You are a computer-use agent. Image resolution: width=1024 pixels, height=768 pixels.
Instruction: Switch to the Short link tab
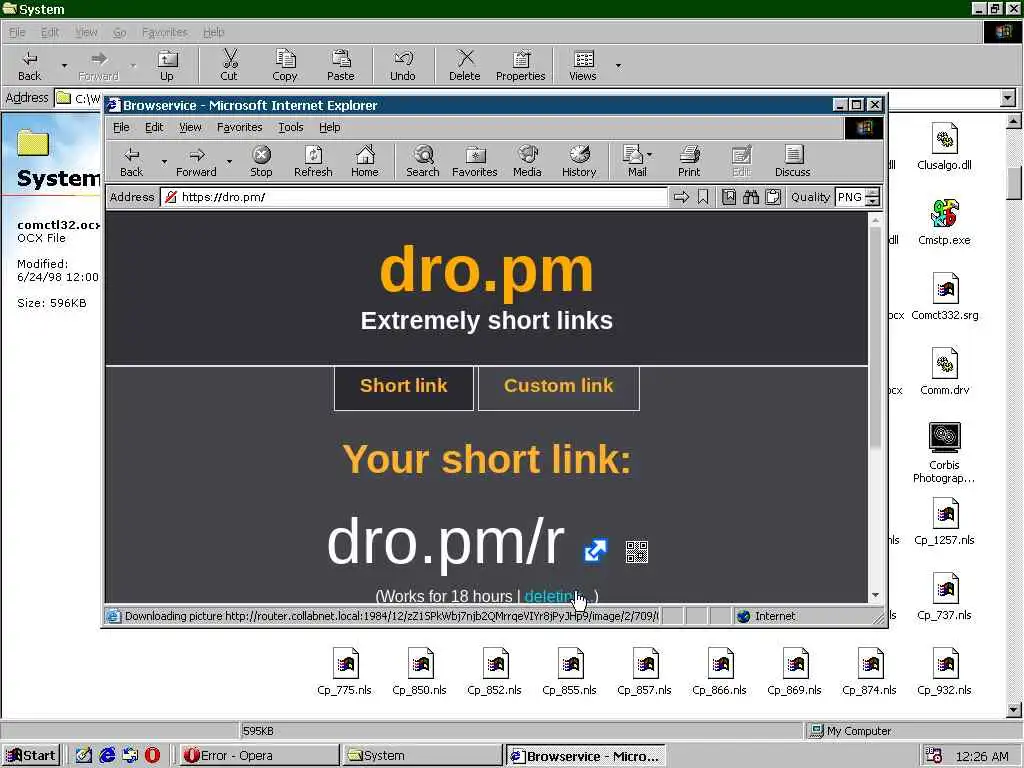coord(404,388)
